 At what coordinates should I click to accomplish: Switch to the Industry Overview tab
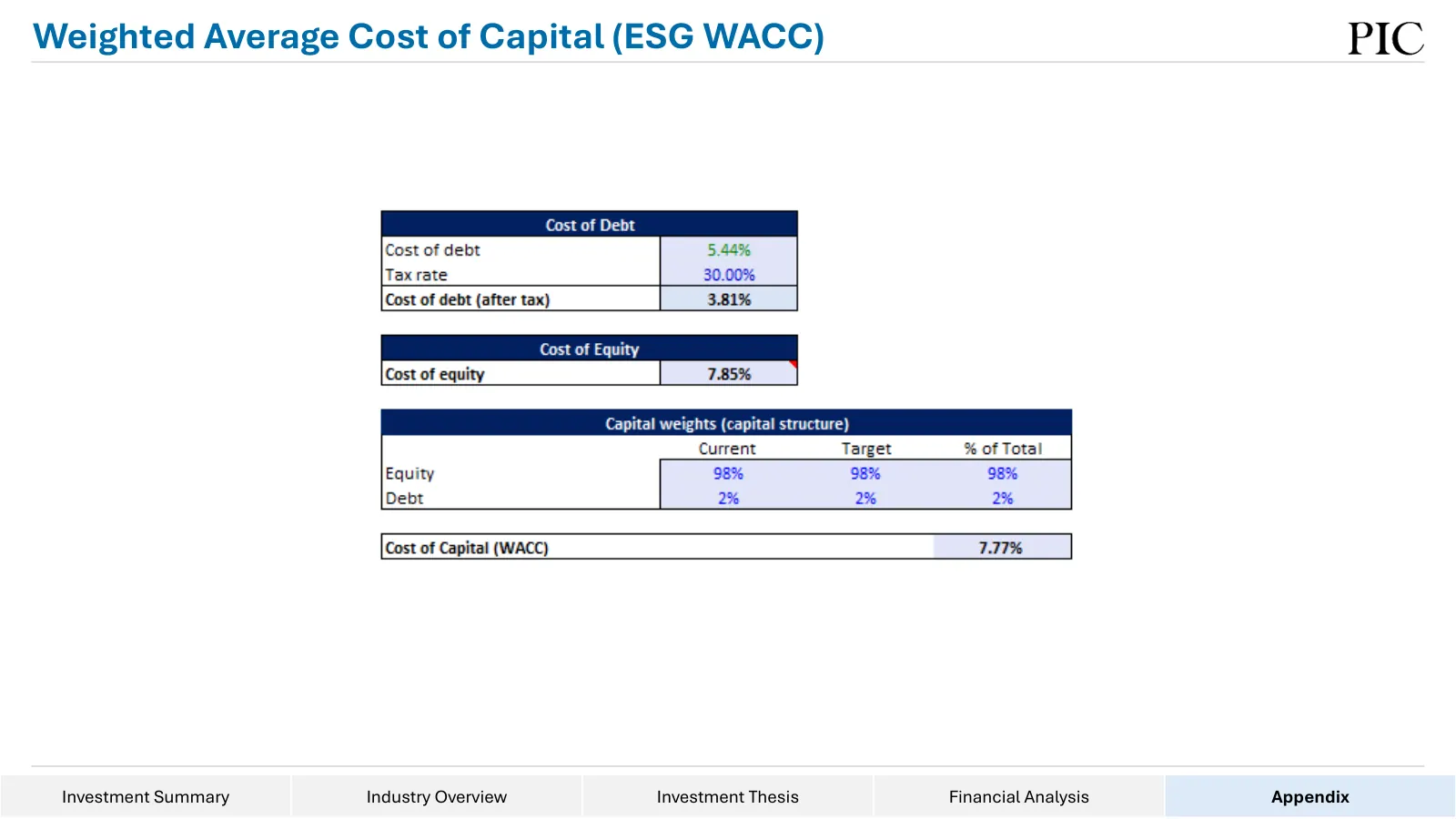(x=437, y=796)
